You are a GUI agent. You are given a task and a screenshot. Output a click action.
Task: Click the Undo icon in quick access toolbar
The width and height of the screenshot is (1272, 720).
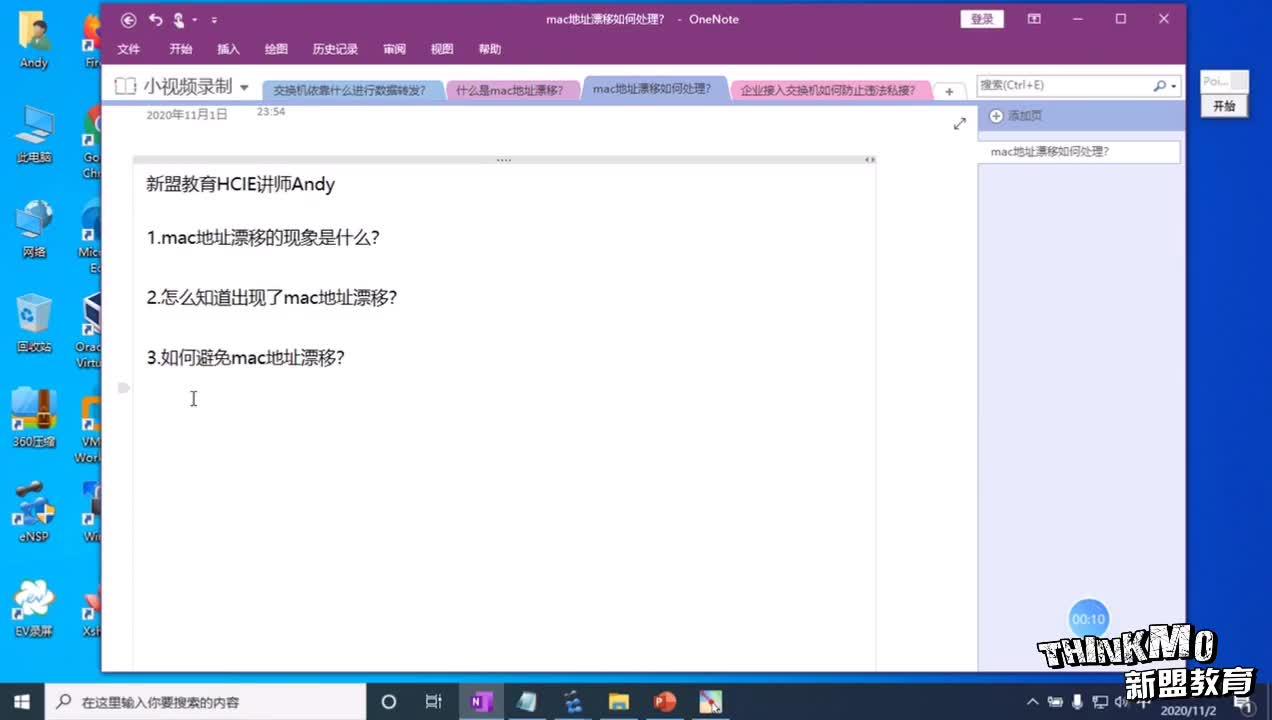point(155,20)
